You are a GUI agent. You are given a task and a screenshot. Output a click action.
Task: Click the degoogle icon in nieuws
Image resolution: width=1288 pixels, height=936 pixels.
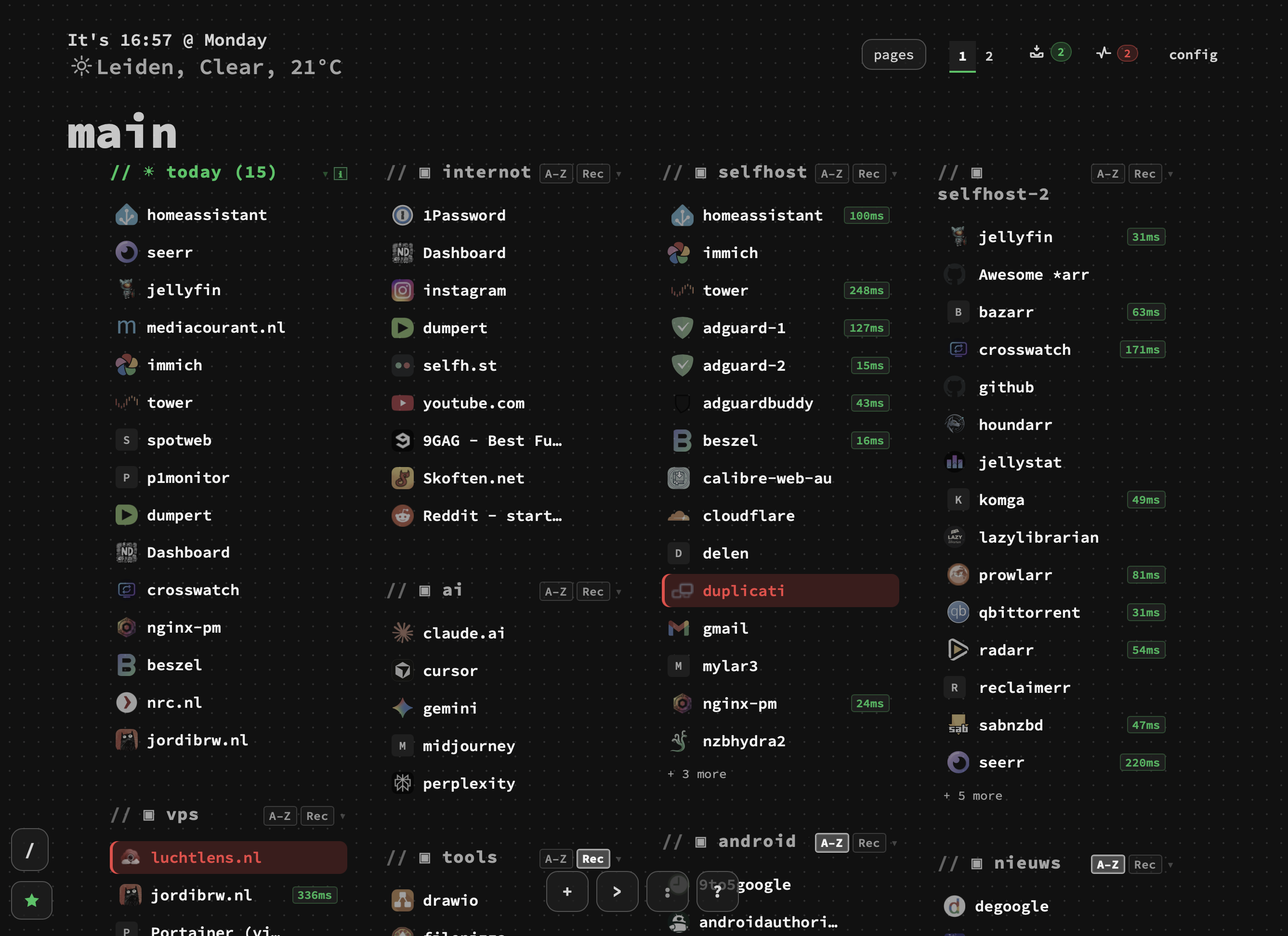pos(955,906)
